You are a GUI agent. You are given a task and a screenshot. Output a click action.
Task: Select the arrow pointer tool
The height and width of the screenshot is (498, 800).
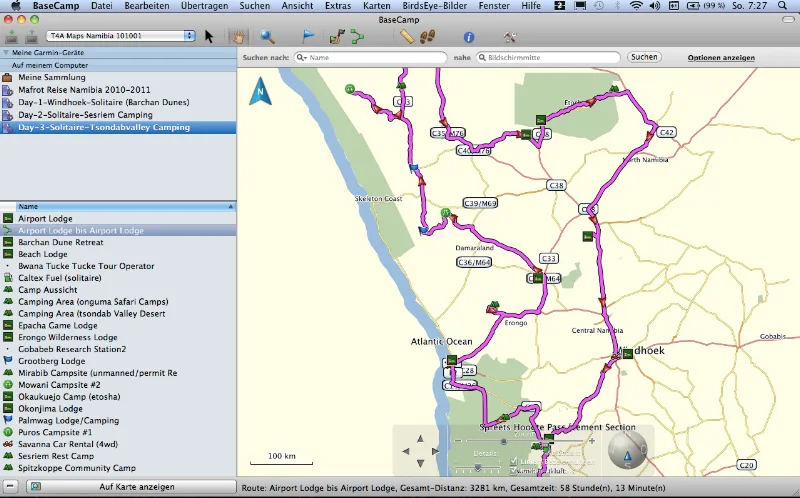(209, 36)
